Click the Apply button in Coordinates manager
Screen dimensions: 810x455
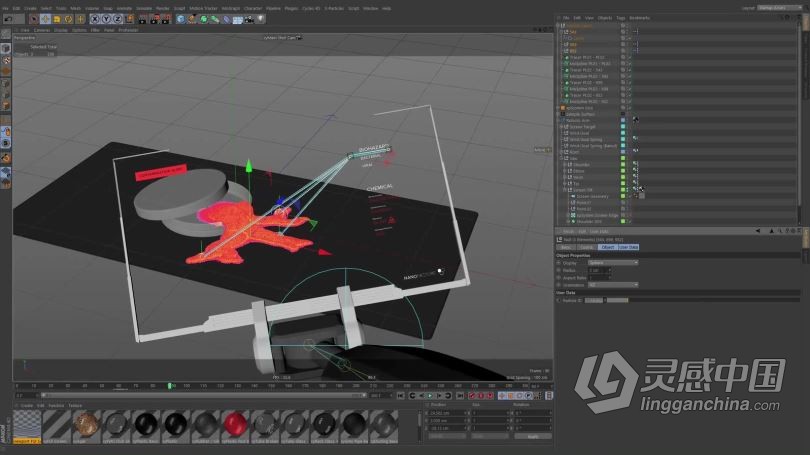[x=533, y=436]
